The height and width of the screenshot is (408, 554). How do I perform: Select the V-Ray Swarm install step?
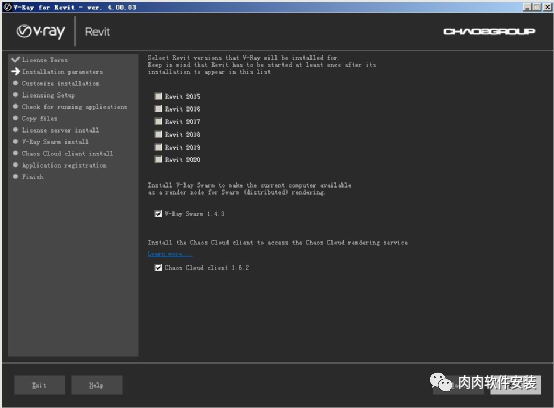[55, 142]
